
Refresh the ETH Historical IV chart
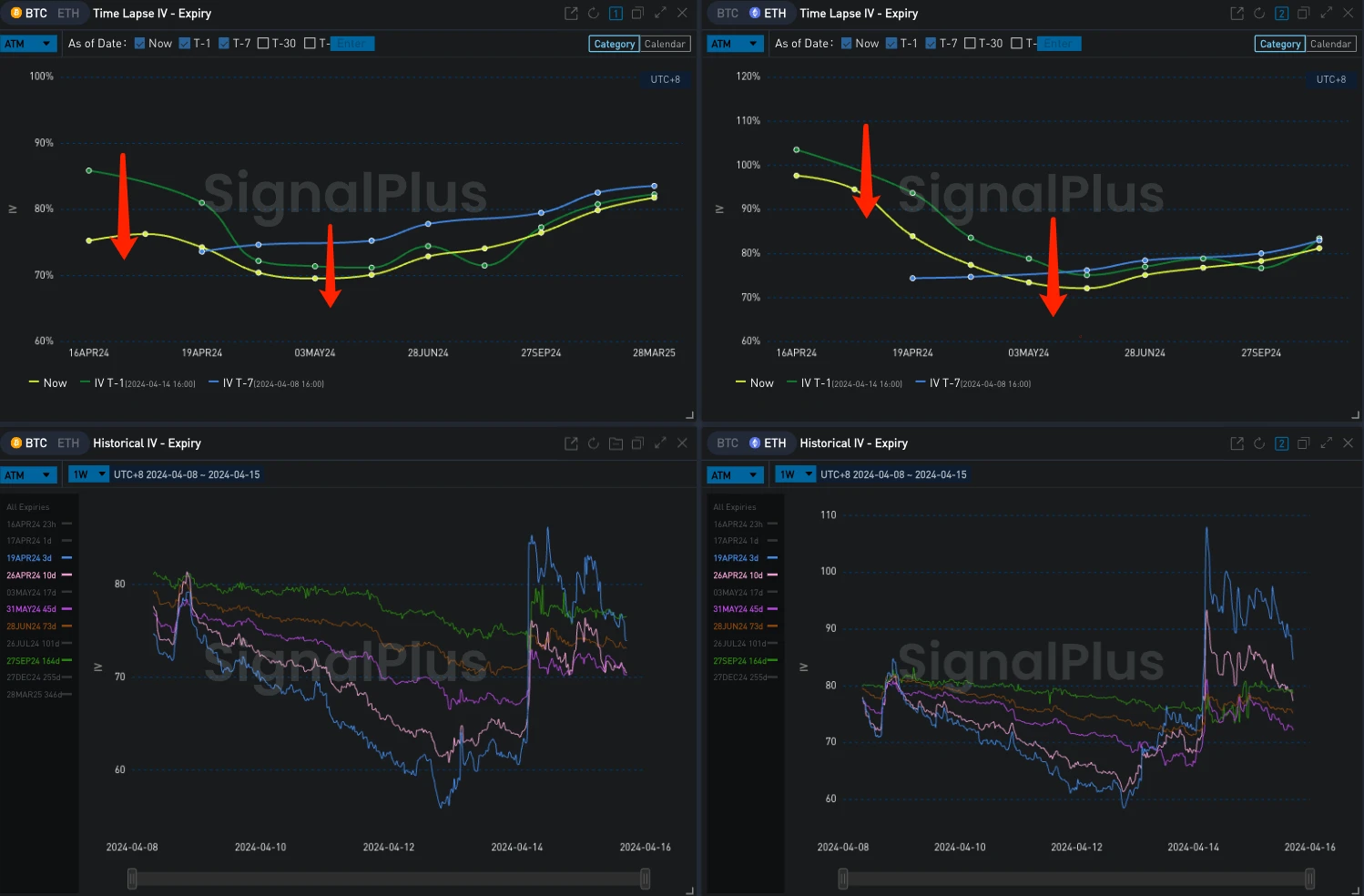click(x=1258, y=443)
